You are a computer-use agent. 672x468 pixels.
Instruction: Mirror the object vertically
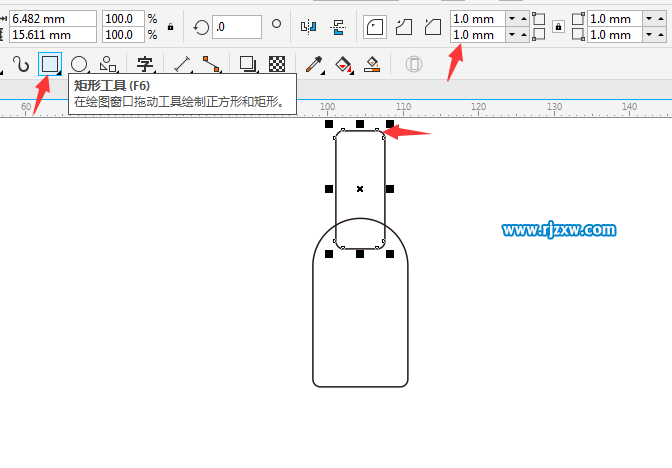[x=338, y=27]
